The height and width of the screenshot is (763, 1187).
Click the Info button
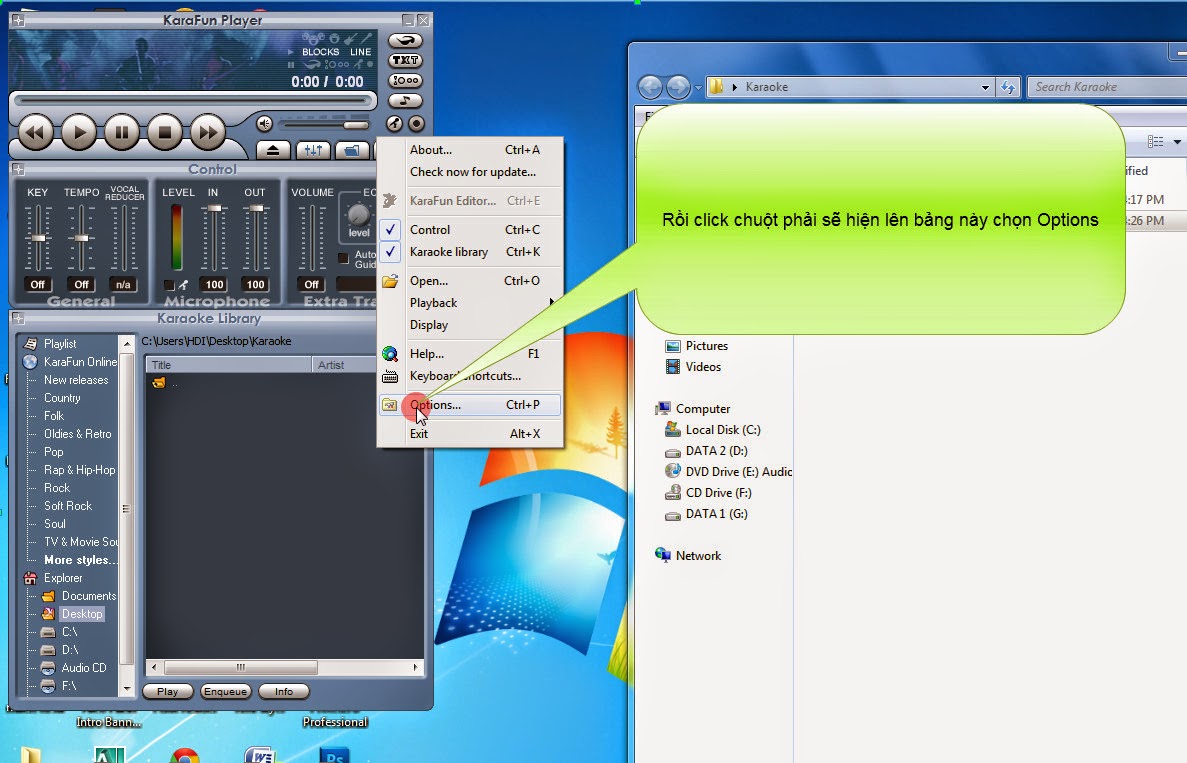click(x=284, y=691)
